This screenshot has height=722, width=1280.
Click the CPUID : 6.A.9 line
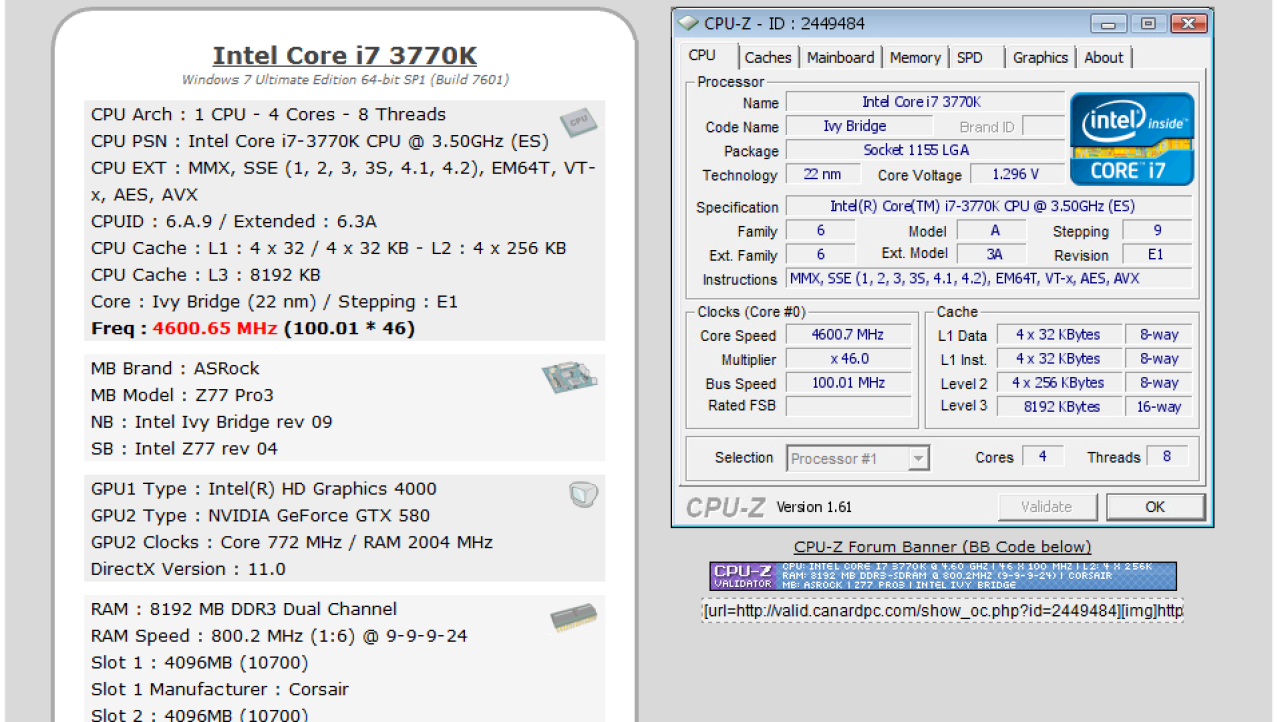234,221
